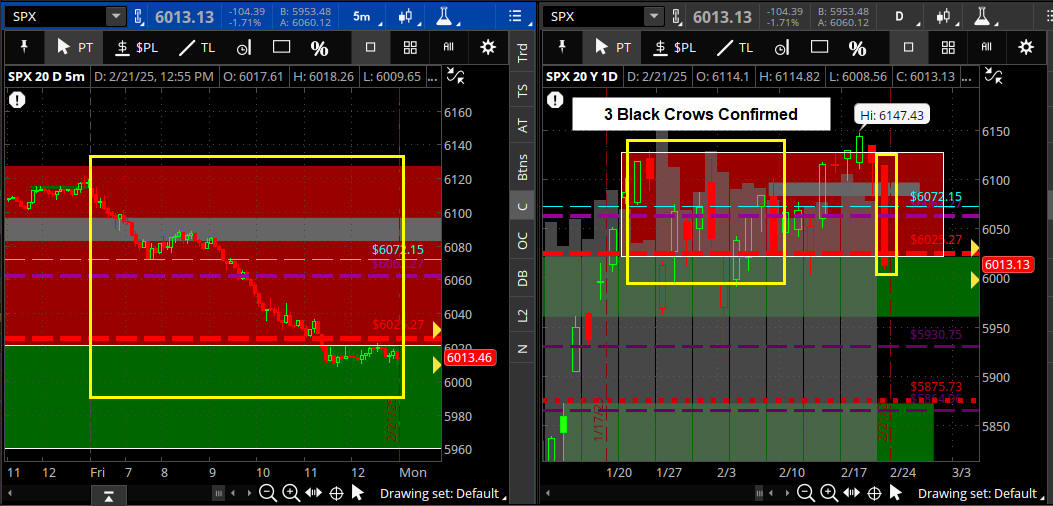Select rectangle drawing tool on right chart

[x=819, y=47]
